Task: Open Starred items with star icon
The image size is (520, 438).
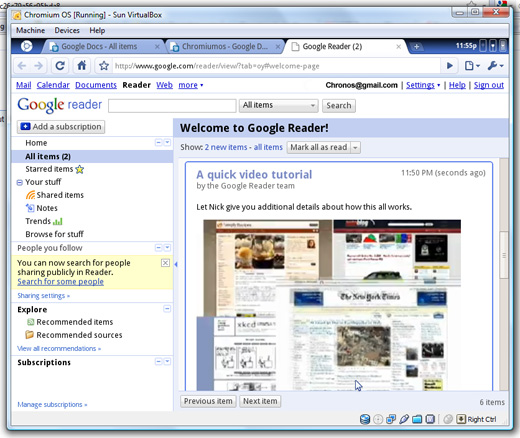Action: (x=54, y=169)
